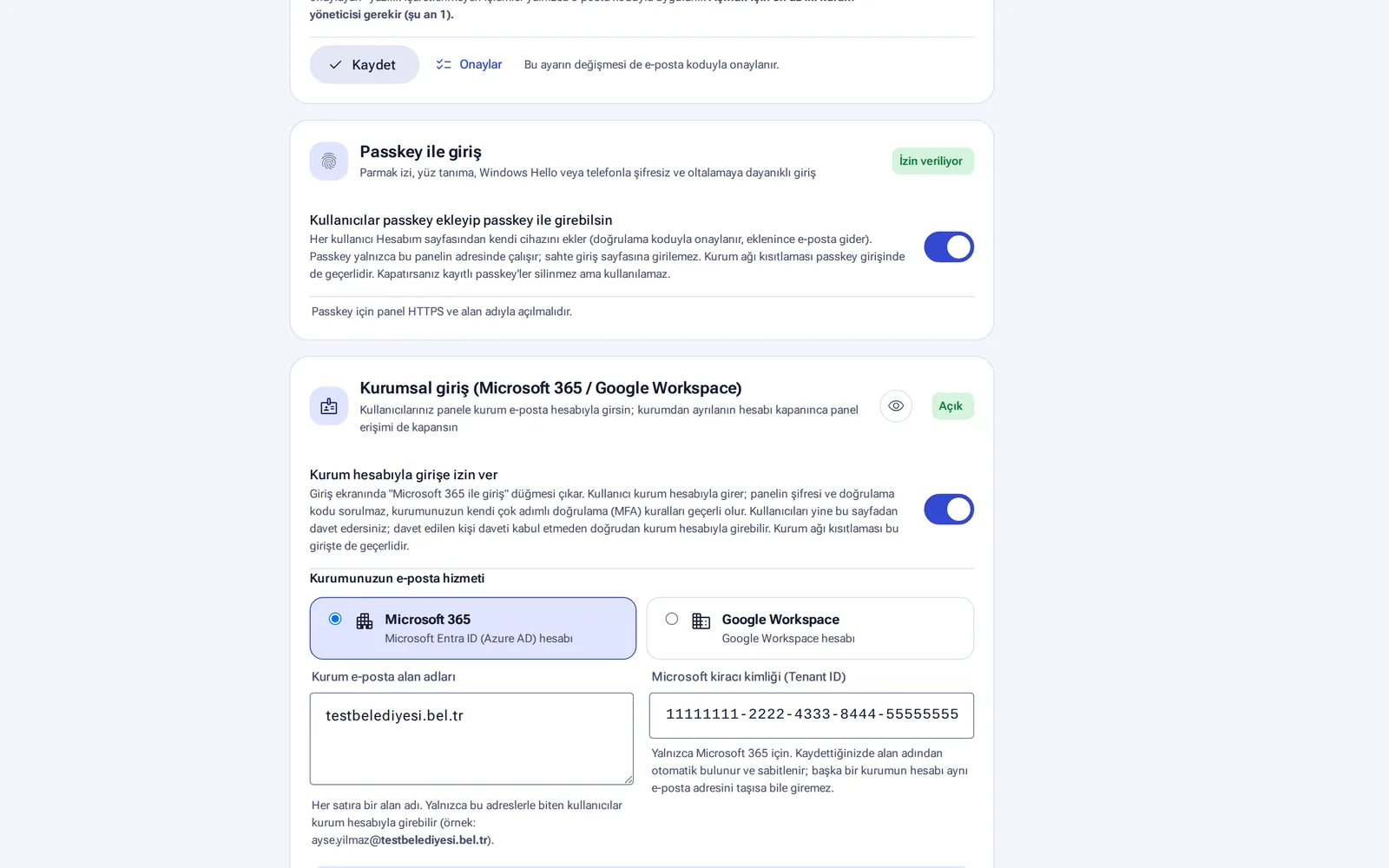Select the Google Workspace radio option
This screenshot has height=868, width=1389.
click(x=672, y=619)
